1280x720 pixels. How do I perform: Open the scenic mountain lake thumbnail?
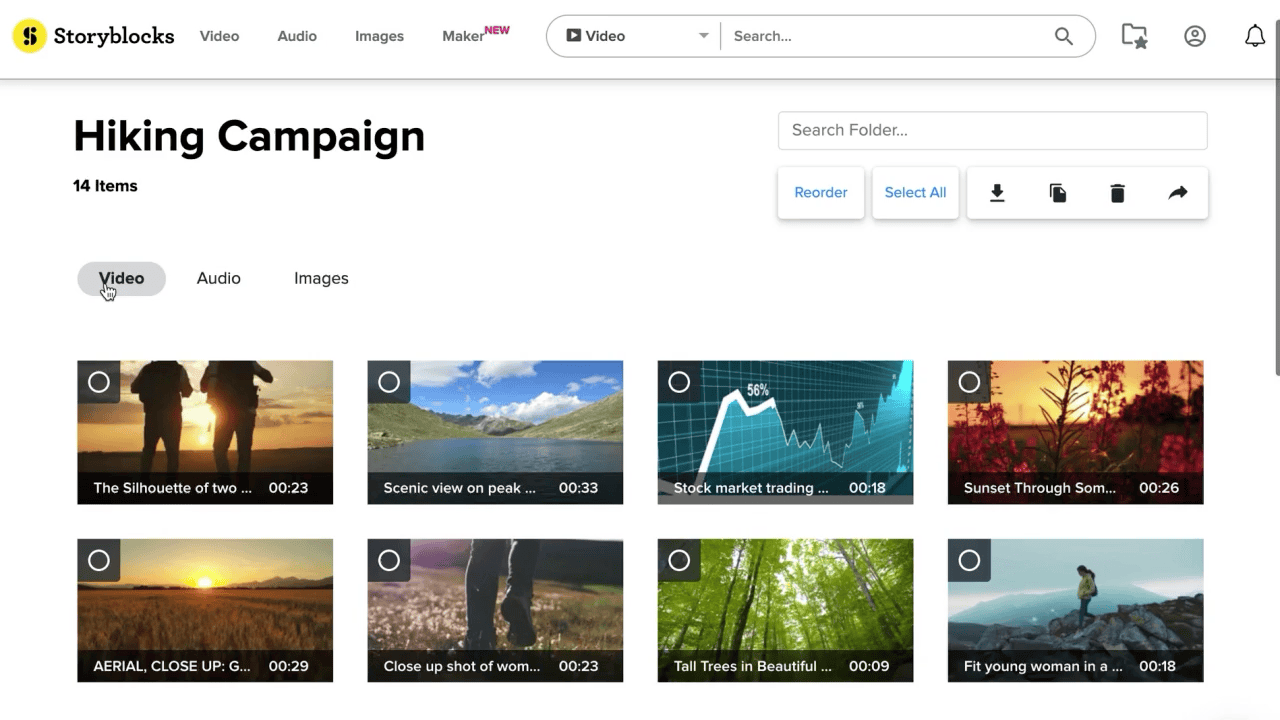click(x=495, y=432)
